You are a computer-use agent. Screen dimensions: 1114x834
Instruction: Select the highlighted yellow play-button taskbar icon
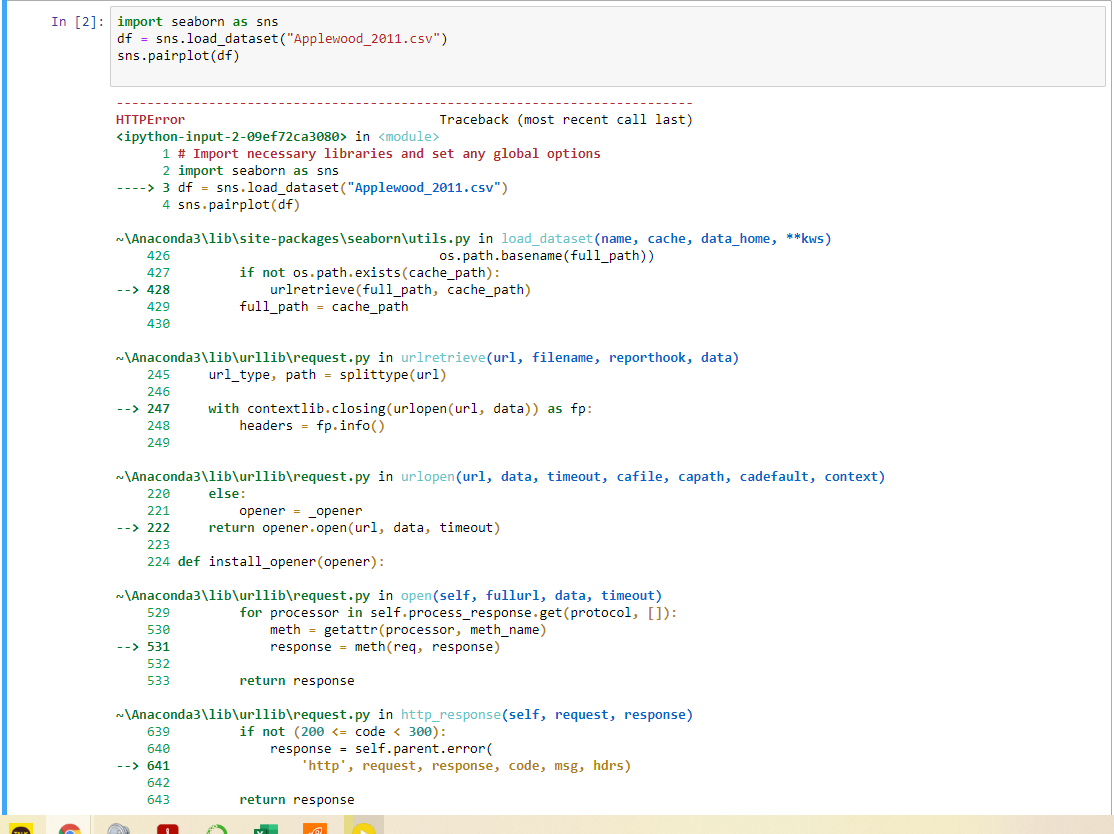(x=363, y=828)
